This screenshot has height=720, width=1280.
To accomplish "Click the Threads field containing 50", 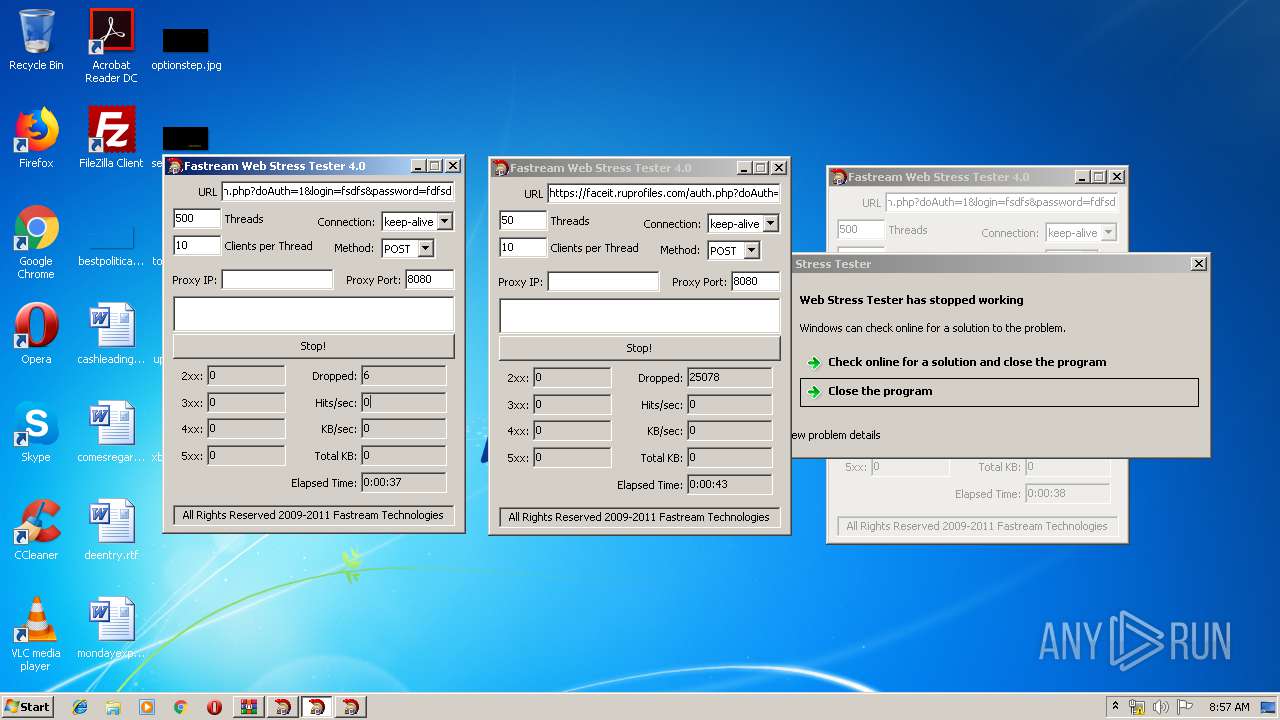I will click(523, 220).
